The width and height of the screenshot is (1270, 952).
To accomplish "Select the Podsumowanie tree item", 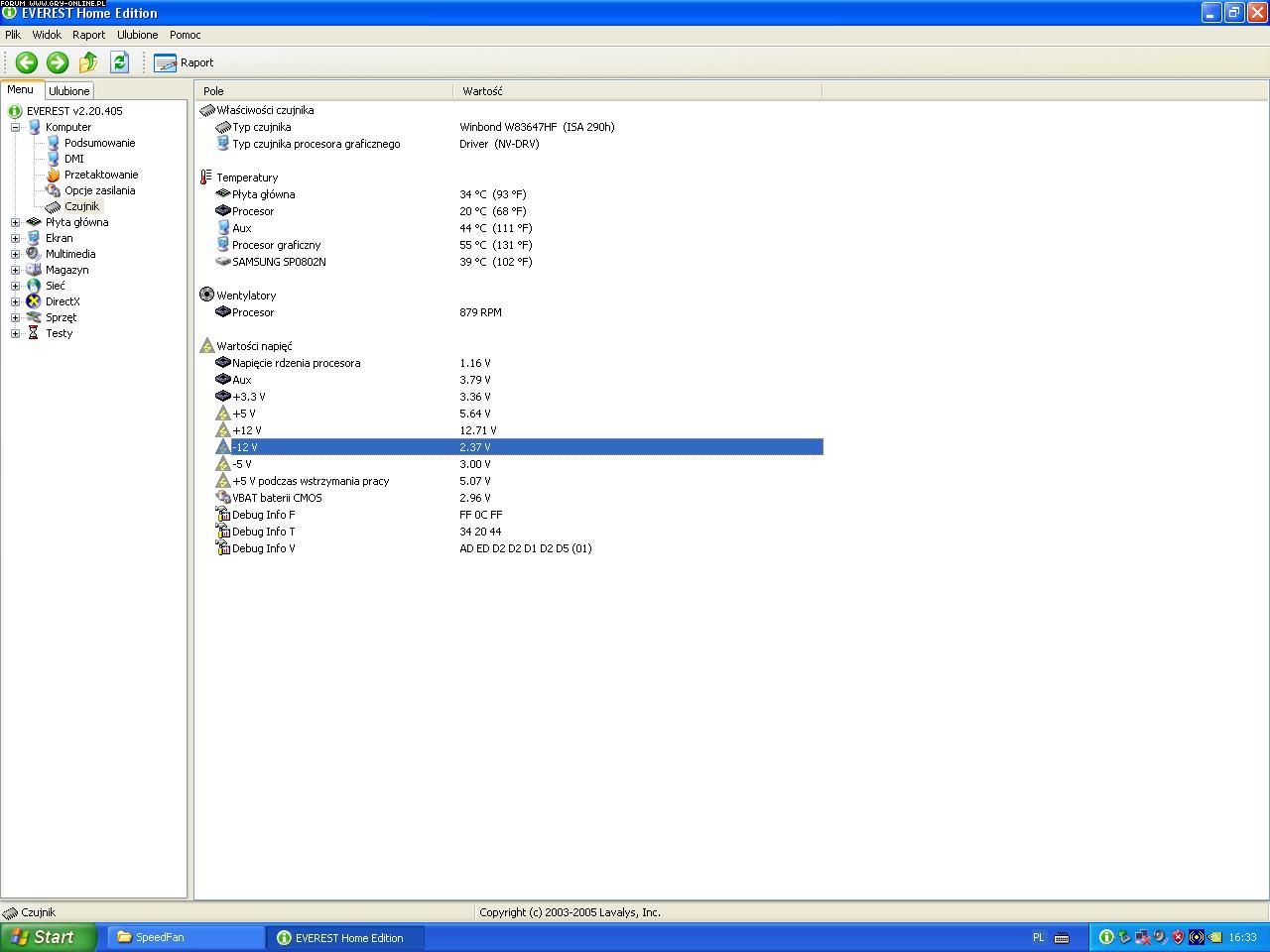I will (x=99, y=143).
